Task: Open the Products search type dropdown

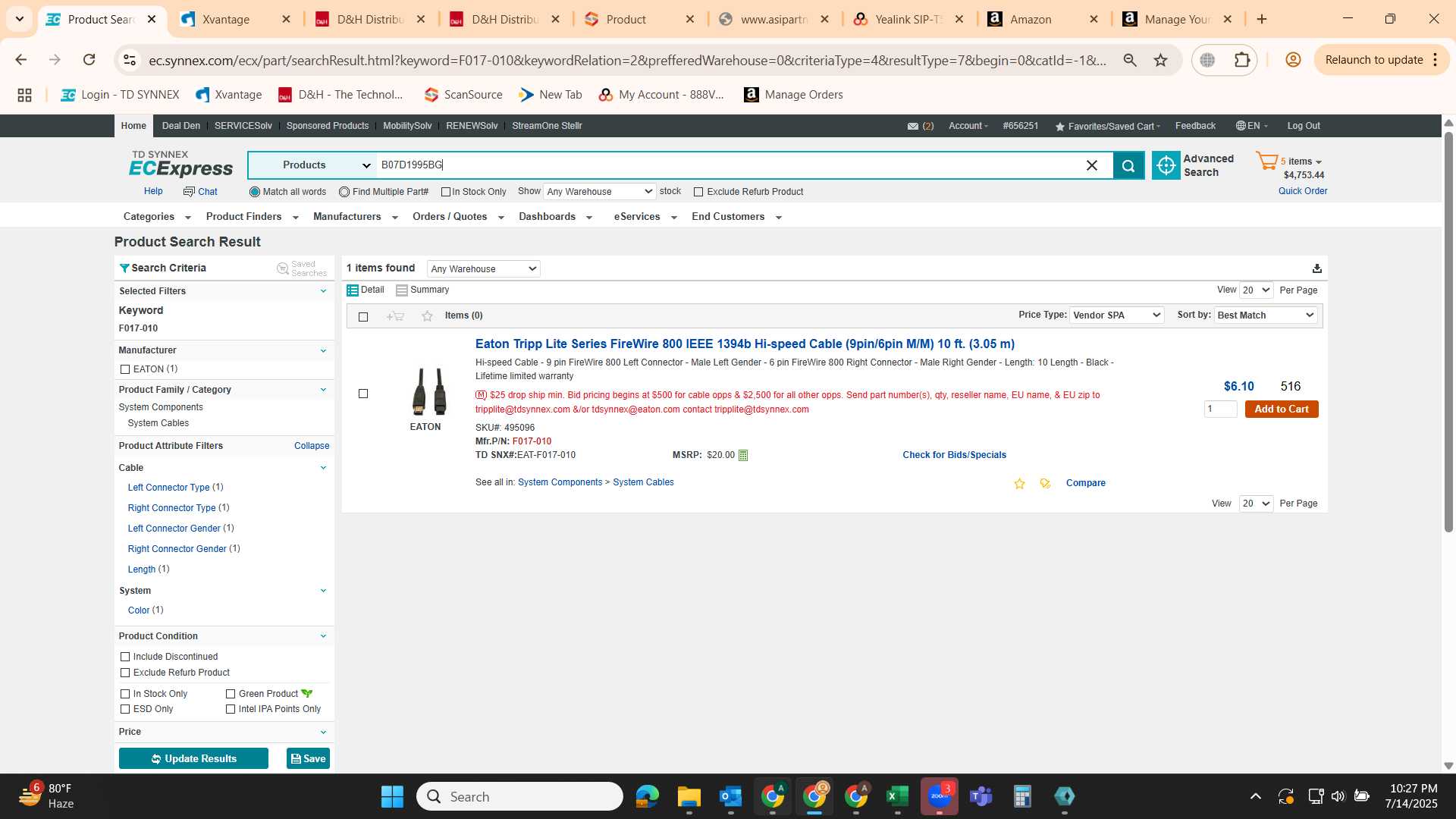Action: [x=312, y=165]
